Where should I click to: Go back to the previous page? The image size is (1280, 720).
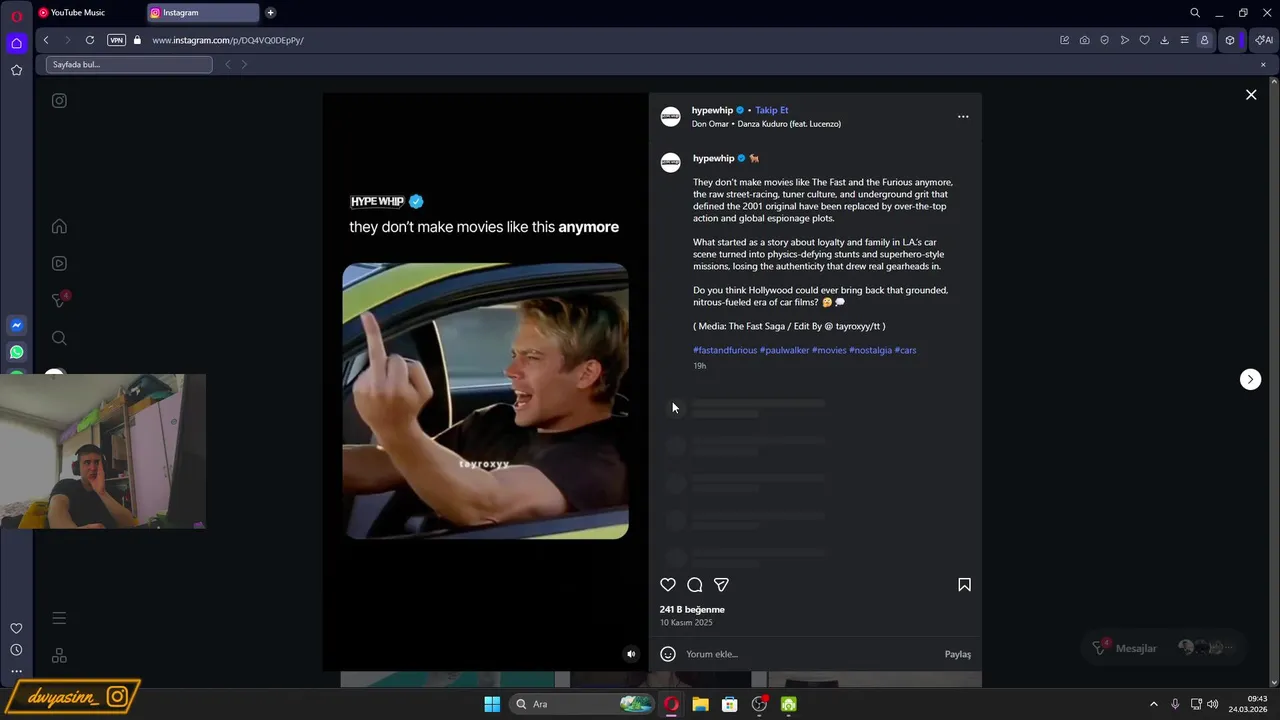coord(46,40)
